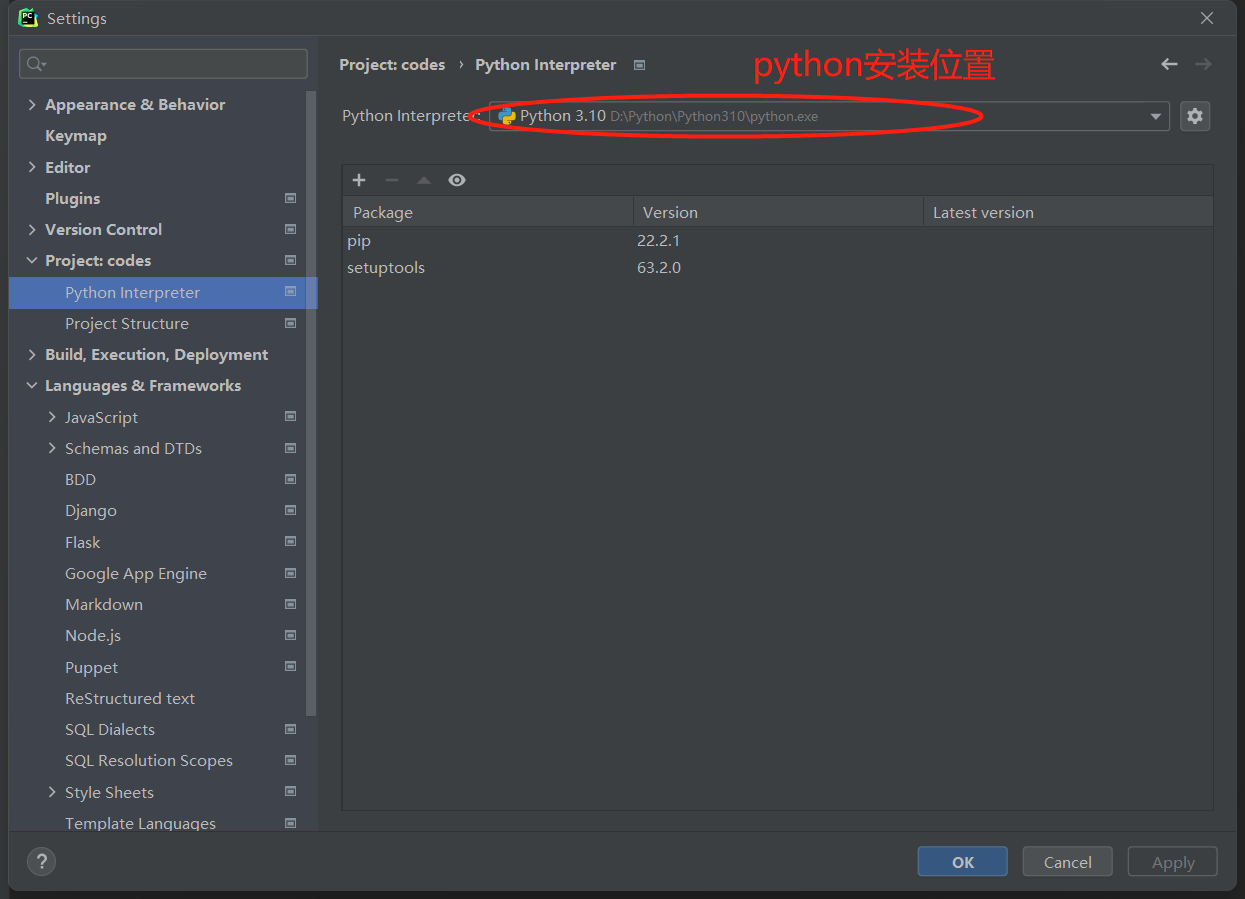
Task: Click project-level icon in Node.js row
Action: 290,635
